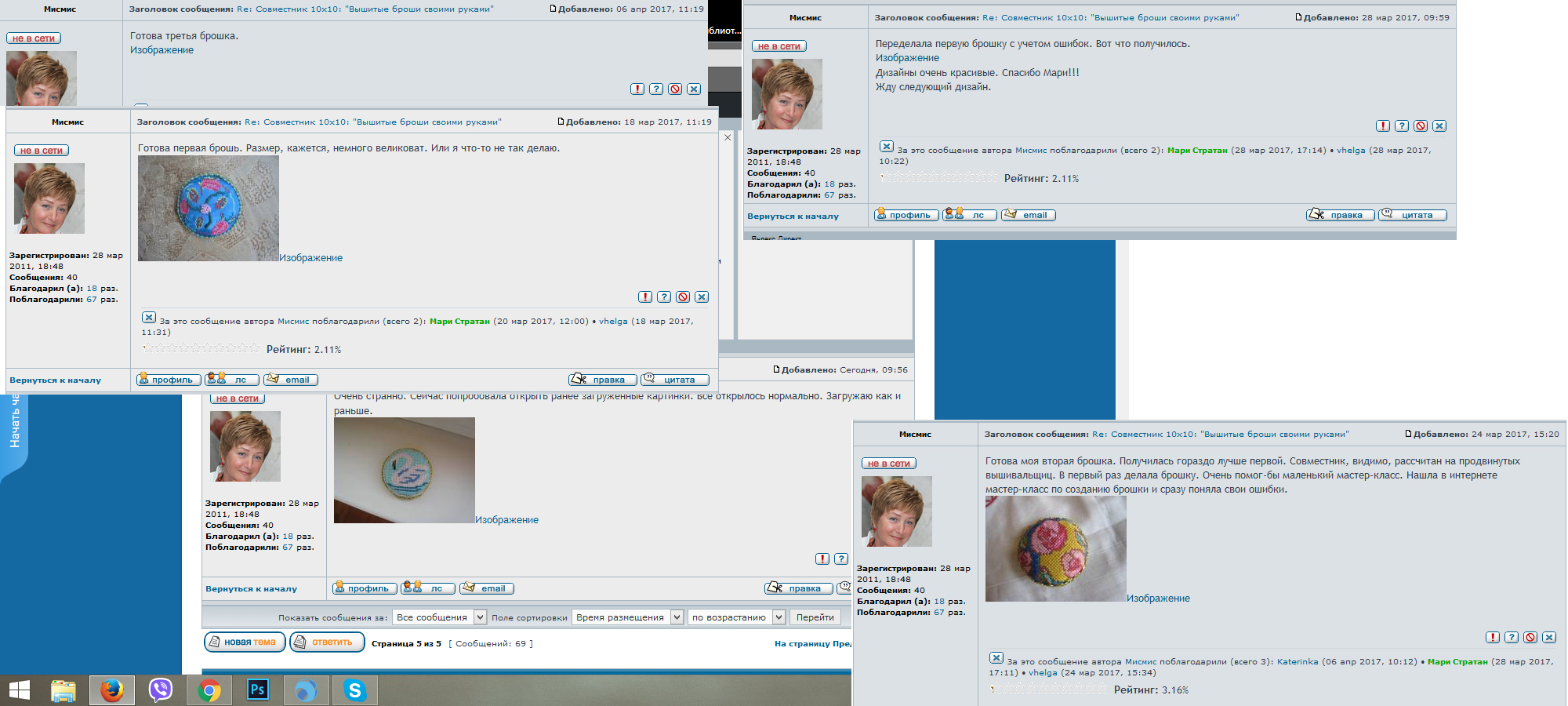Click the X delete icon in the 06 апр post
The image size is (1568, 706).
694,89
